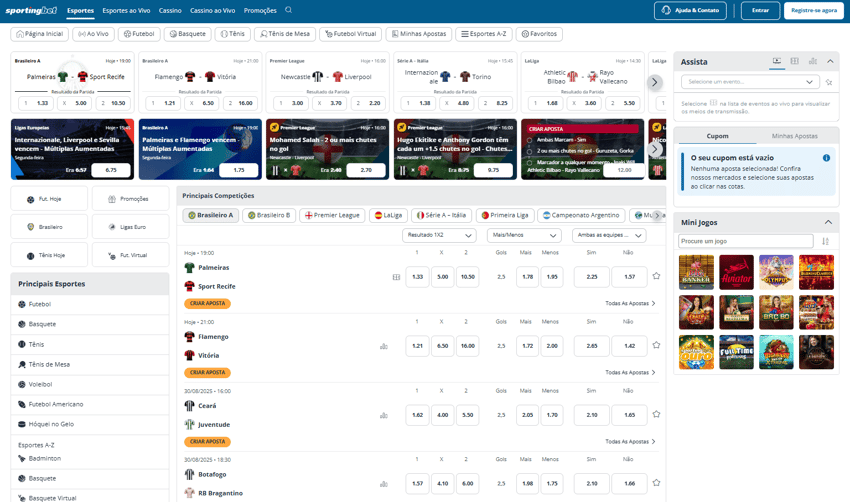850x502 pixels.
Task: Open the Ambas as equipes market dropdown
Action: [x=609, y=235]
